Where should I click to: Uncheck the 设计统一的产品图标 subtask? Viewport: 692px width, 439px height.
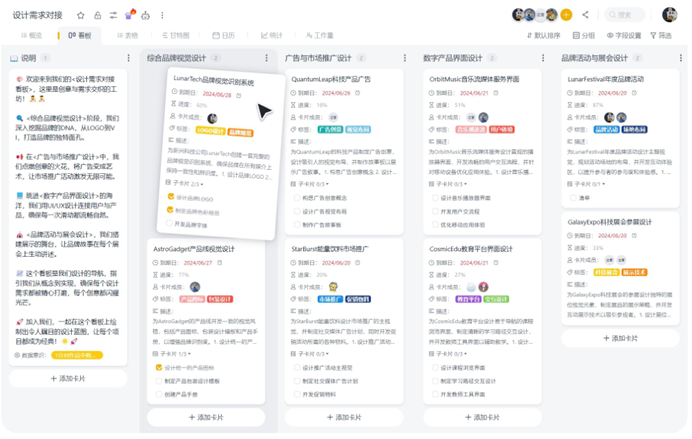coord(159,368)
